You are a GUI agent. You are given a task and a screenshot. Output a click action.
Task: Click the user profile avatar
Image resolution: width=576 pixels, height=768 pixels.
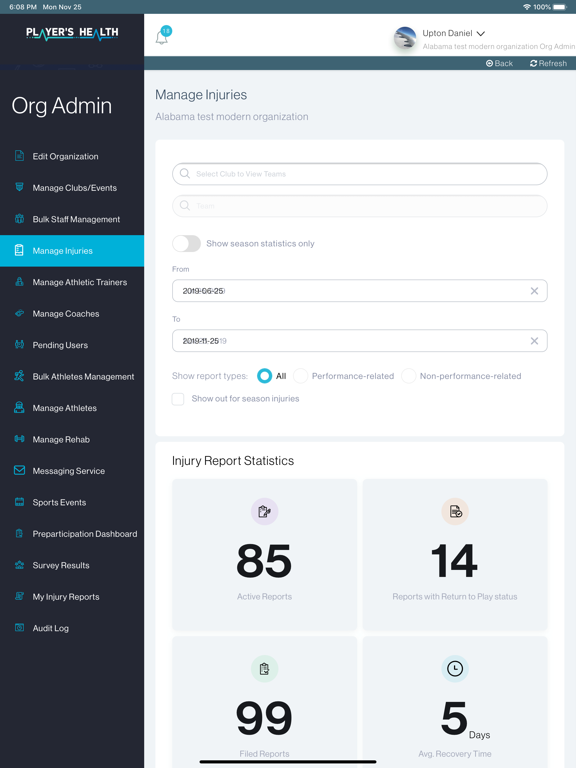coord(405,38)
